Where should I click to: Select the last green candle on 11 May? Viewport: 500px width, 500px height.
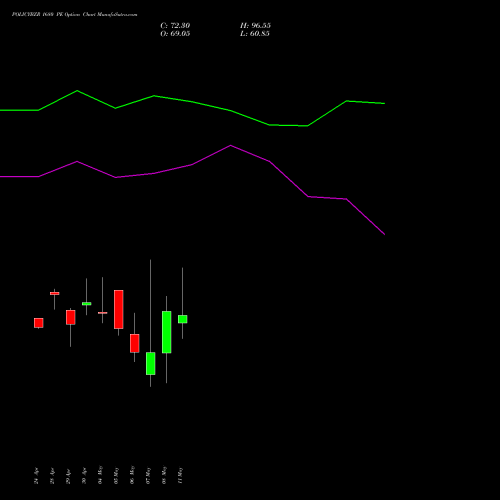[183, 319]
